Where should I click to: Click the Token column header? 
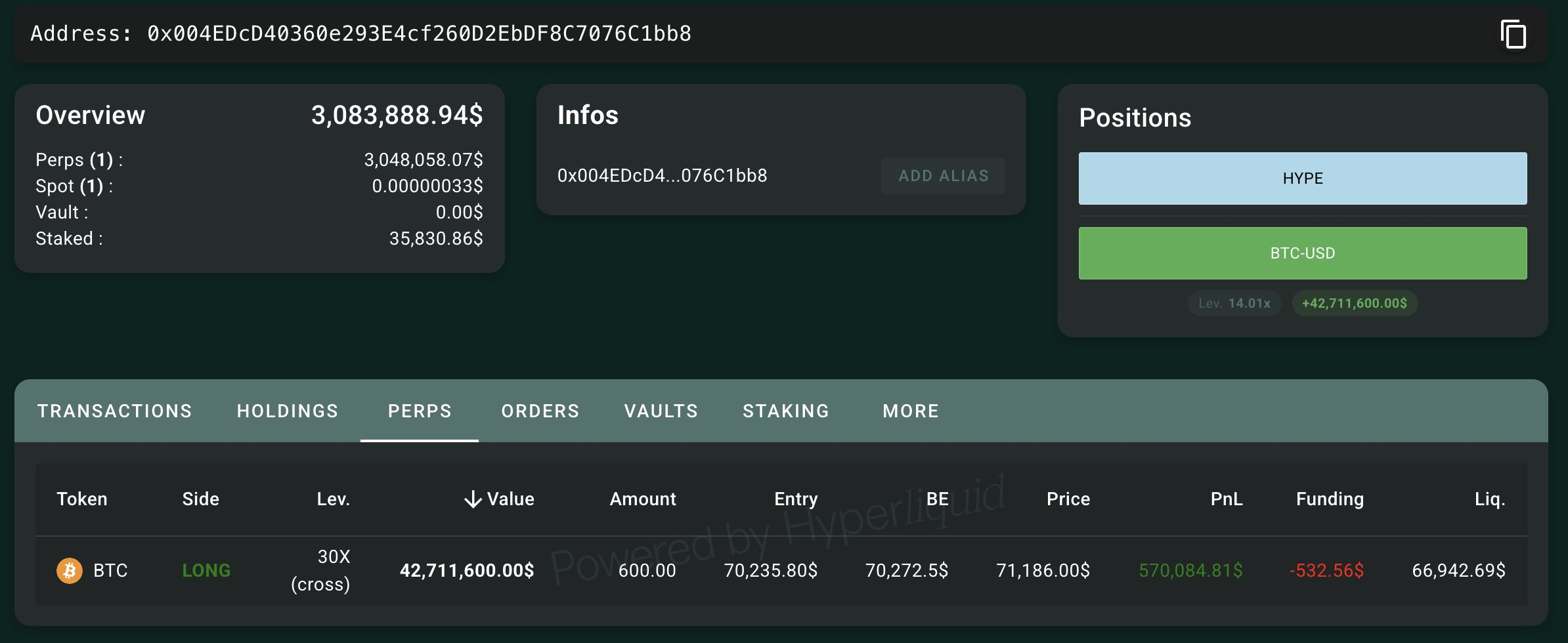click(82, 499)
